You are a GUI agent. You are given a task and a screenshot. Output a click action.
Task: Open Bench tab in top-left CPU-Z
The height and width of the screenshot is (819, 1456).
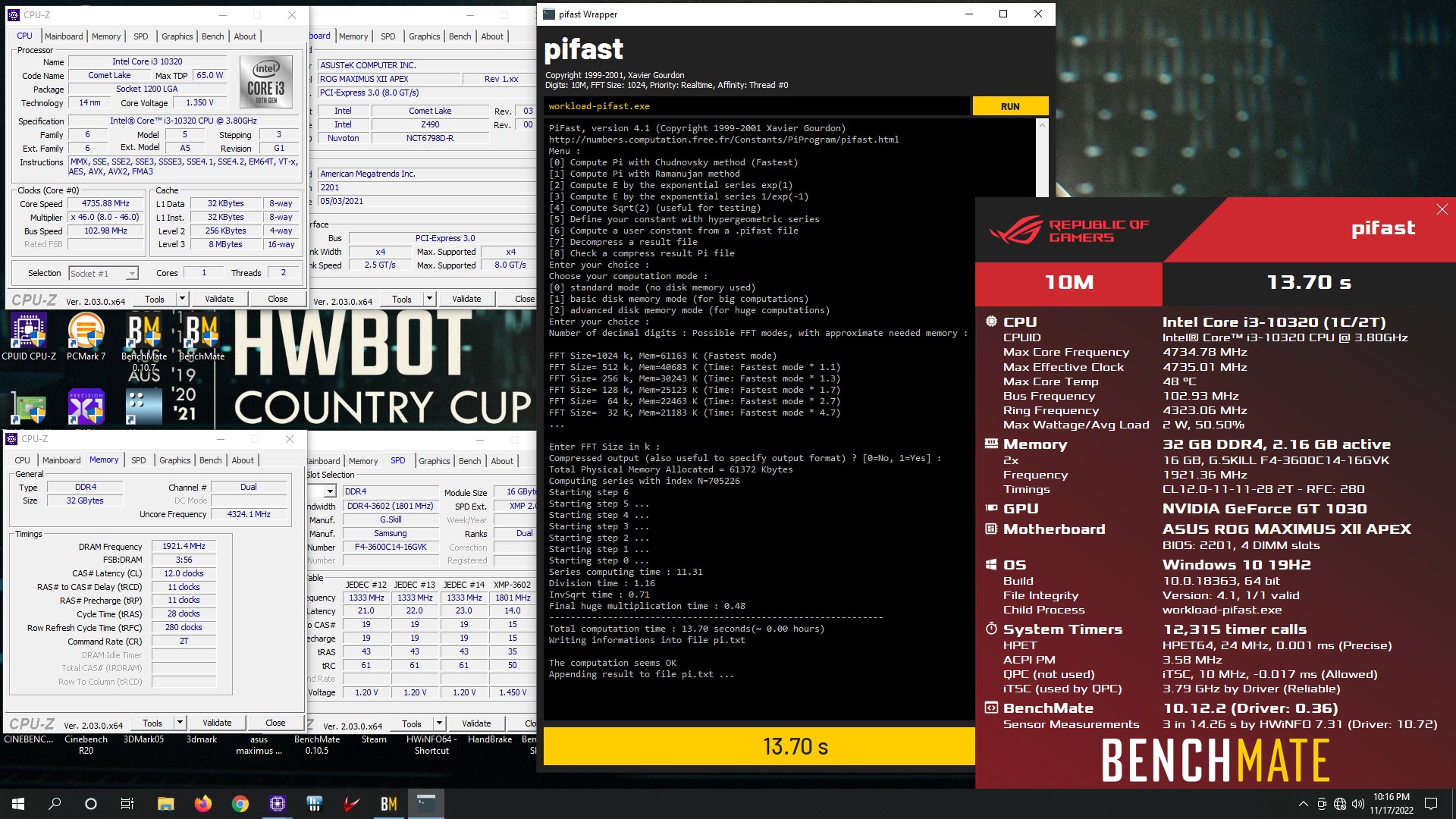tap(212, 36)
